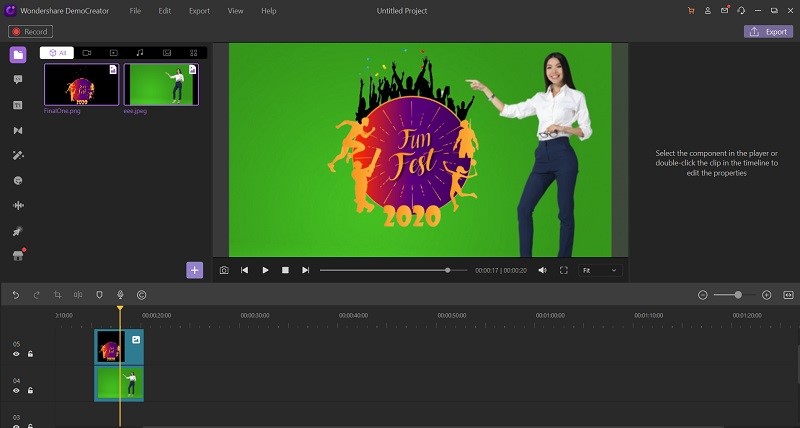The image size is (800, 428).
Task: Filter media library by video
Action: tap(87, 53)
